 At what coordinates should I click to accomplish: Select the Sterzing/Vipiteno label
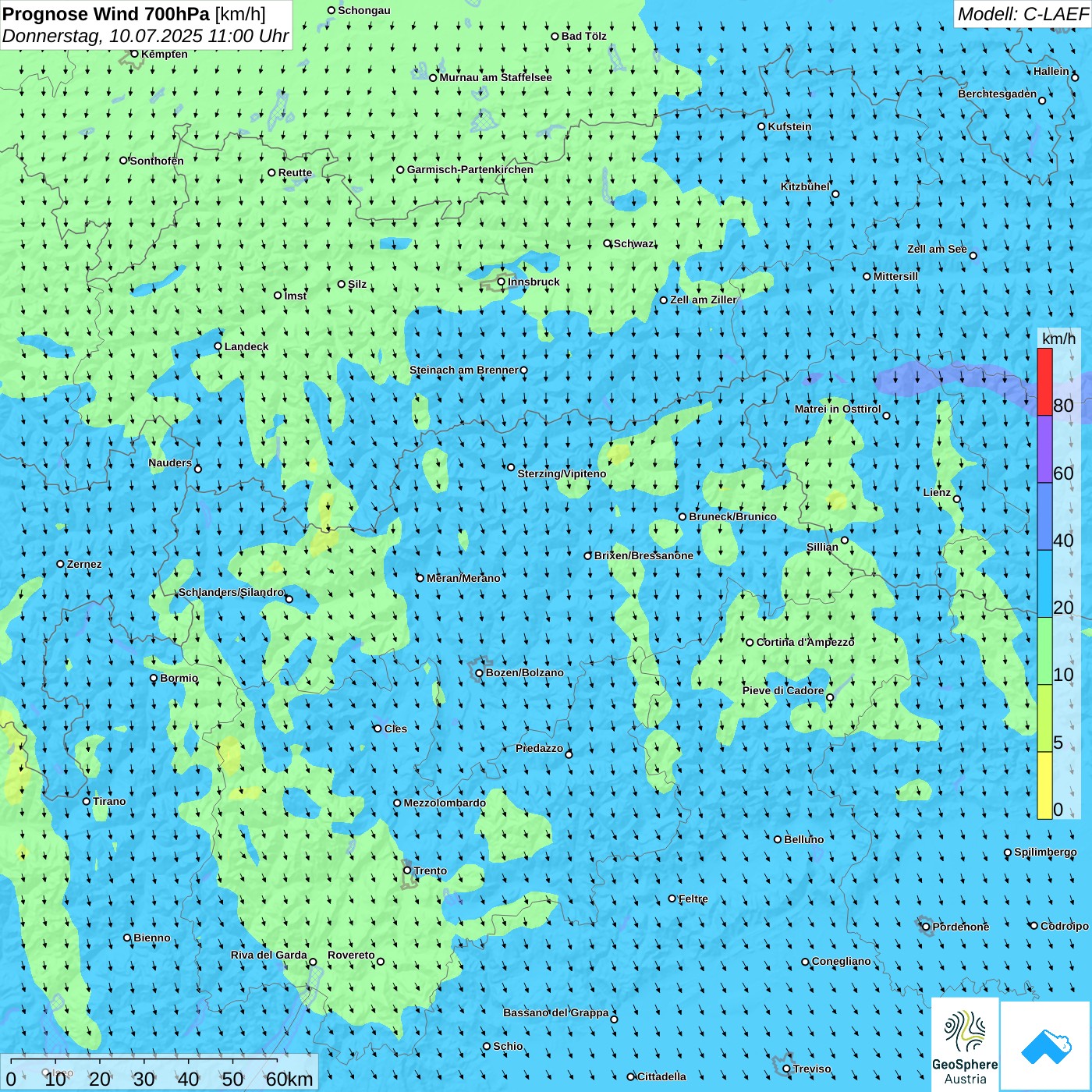[562, 473]
